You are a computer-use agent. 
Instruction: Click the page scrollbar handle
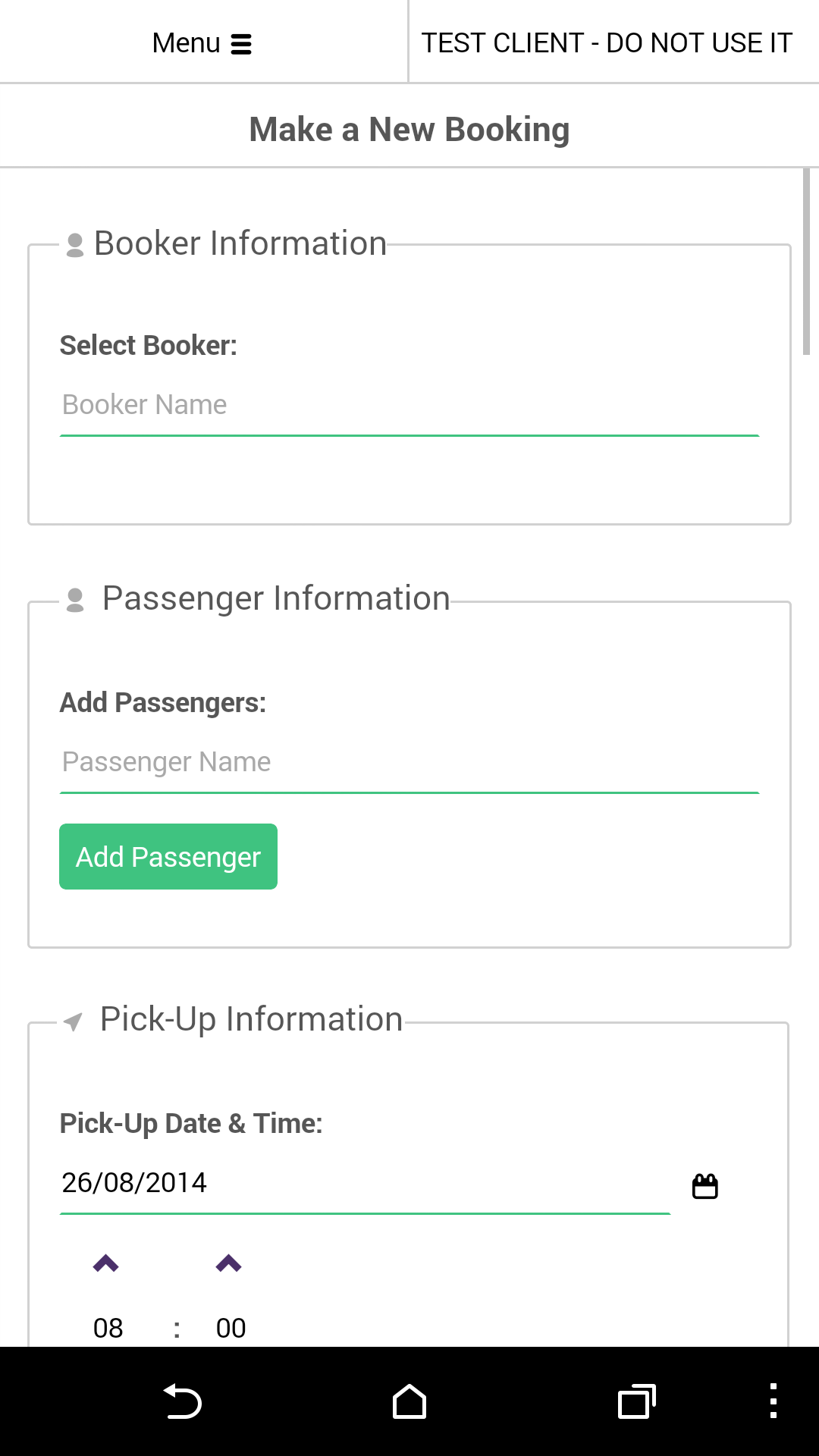click(807, 262)
